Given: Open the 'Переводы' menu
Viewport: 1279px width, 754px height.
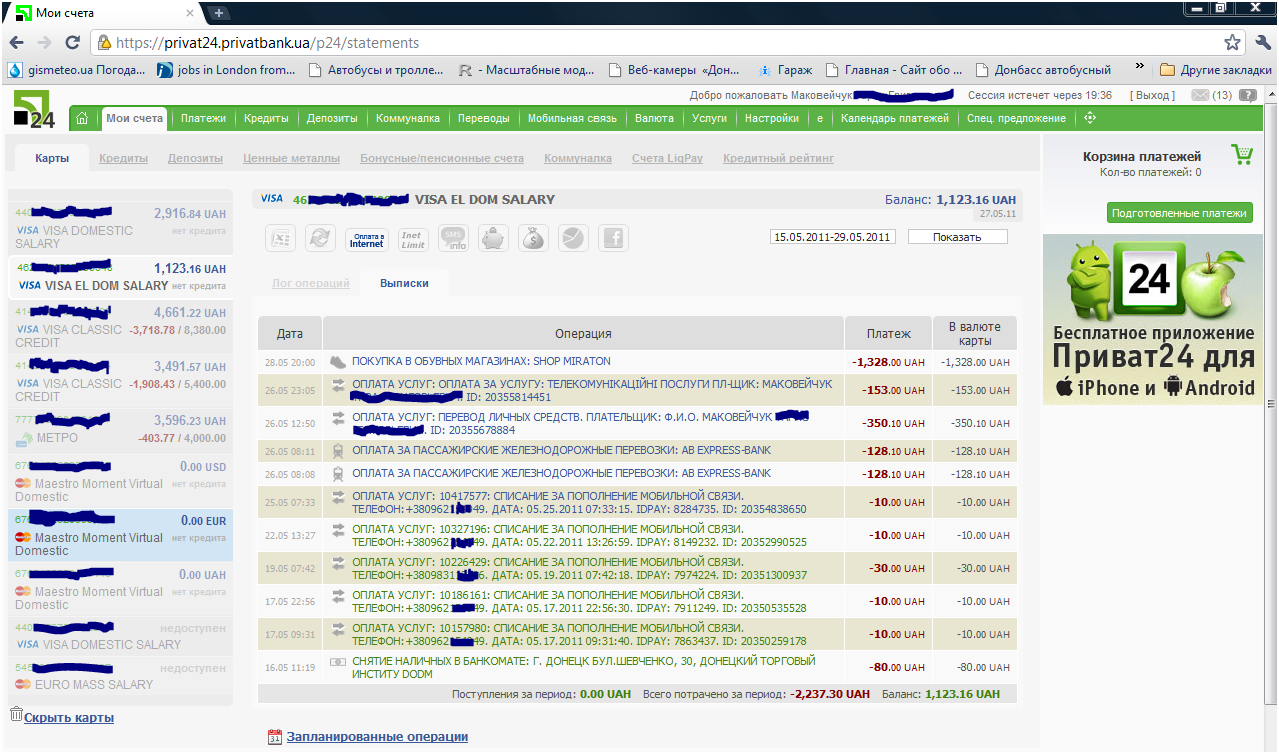Looking at the screenshot, I should [484, 118].
